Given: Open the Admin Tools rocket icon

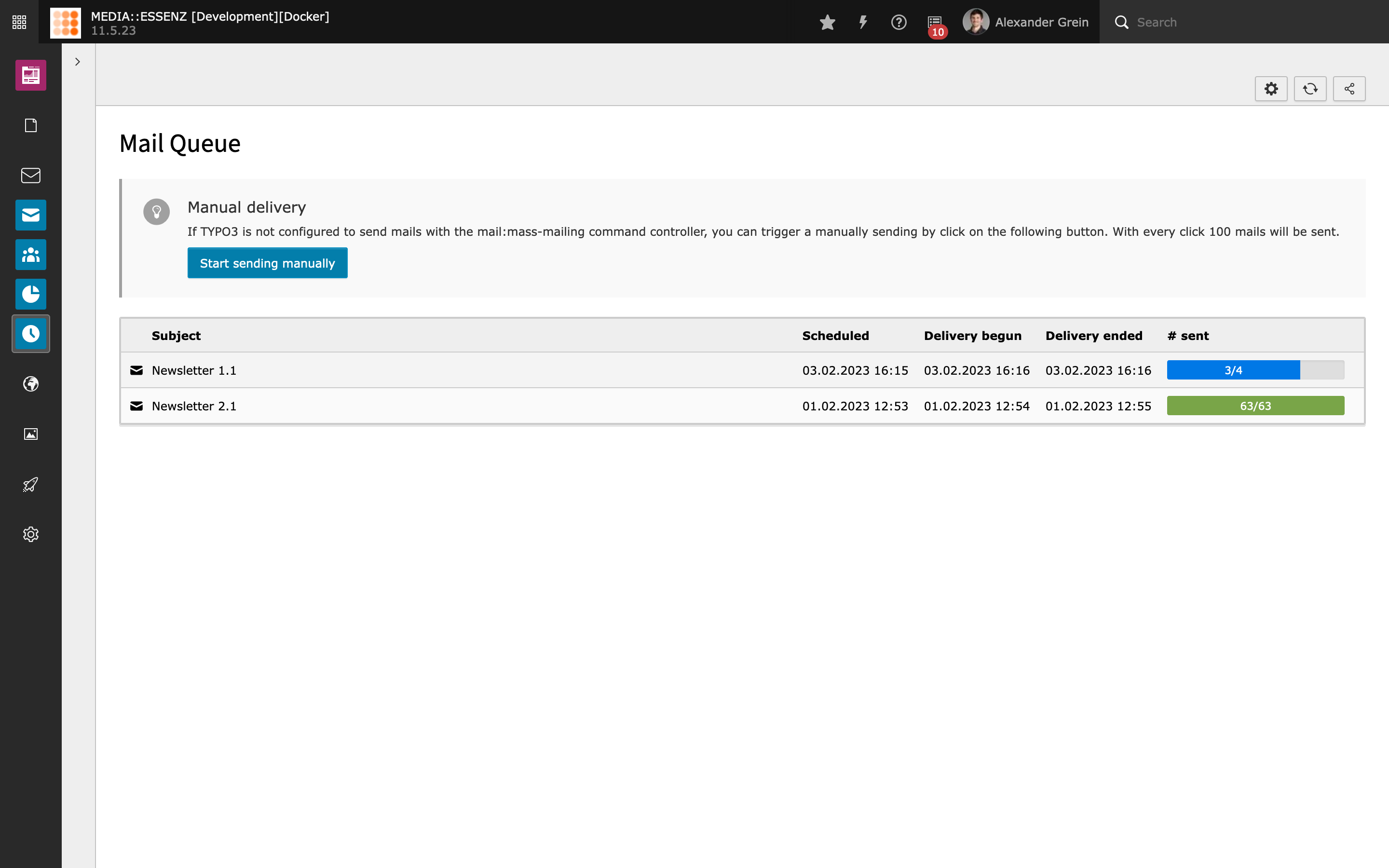Looking at the screenshot, I should 30,485.
